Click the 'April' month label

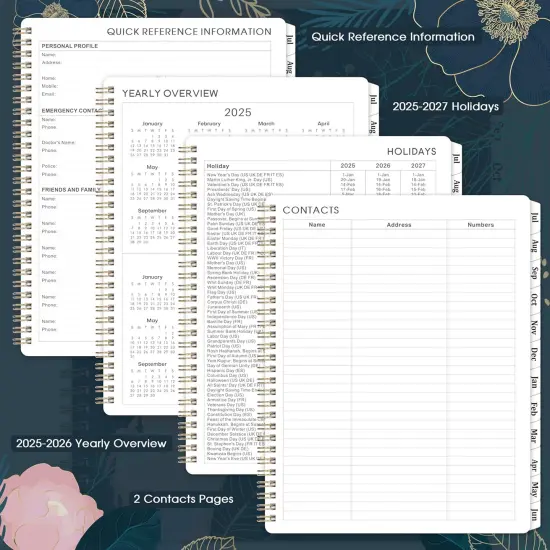coord(323,123)
